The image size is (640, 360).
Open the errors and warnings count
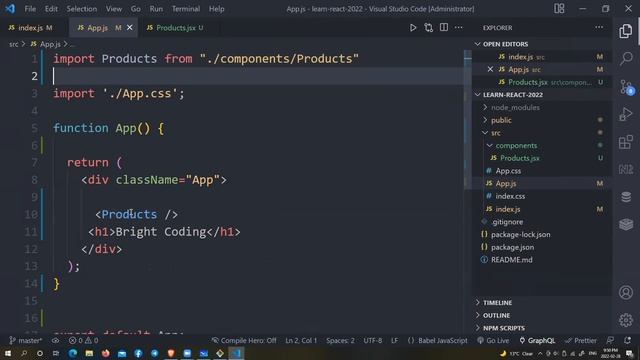[x=83, y=340]
